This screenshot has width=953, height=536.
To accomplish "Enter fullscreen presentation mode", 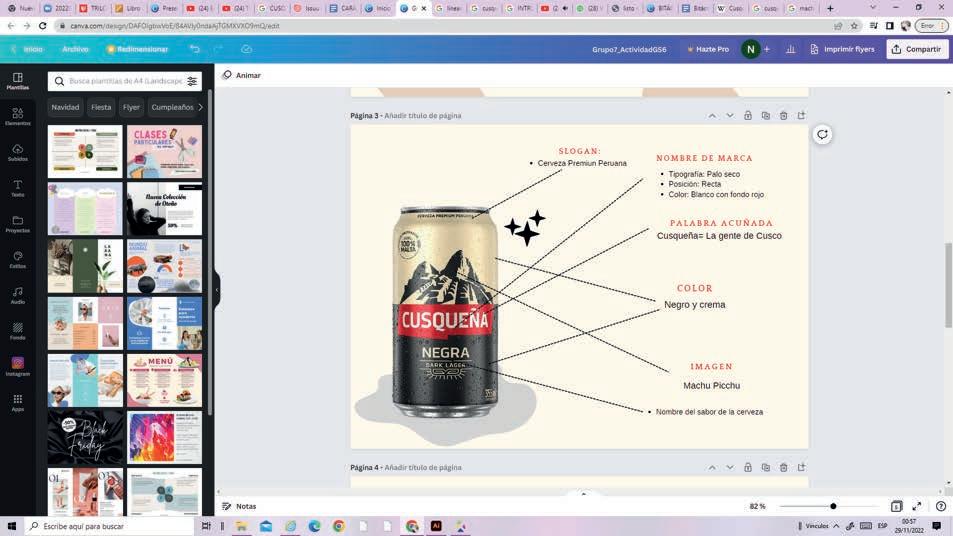I will pos(917,506).
